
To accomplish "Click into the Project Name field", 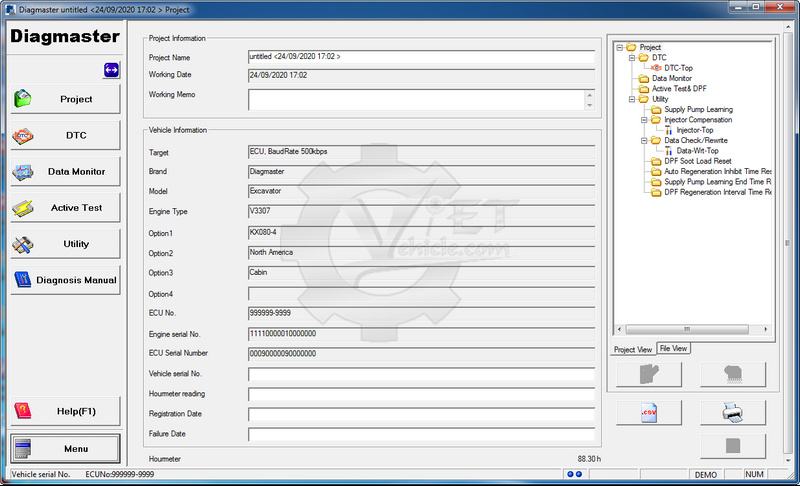I will click(x=421, y=57).
